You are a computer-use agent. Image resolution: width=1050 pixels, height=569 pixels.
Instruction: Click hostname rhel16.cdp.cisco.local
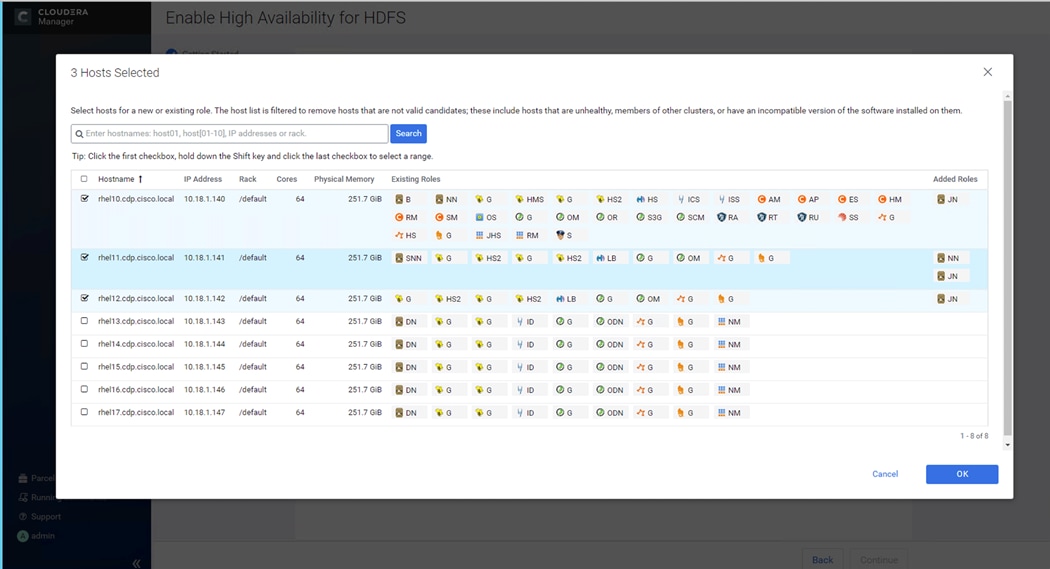tap(136, 390)
